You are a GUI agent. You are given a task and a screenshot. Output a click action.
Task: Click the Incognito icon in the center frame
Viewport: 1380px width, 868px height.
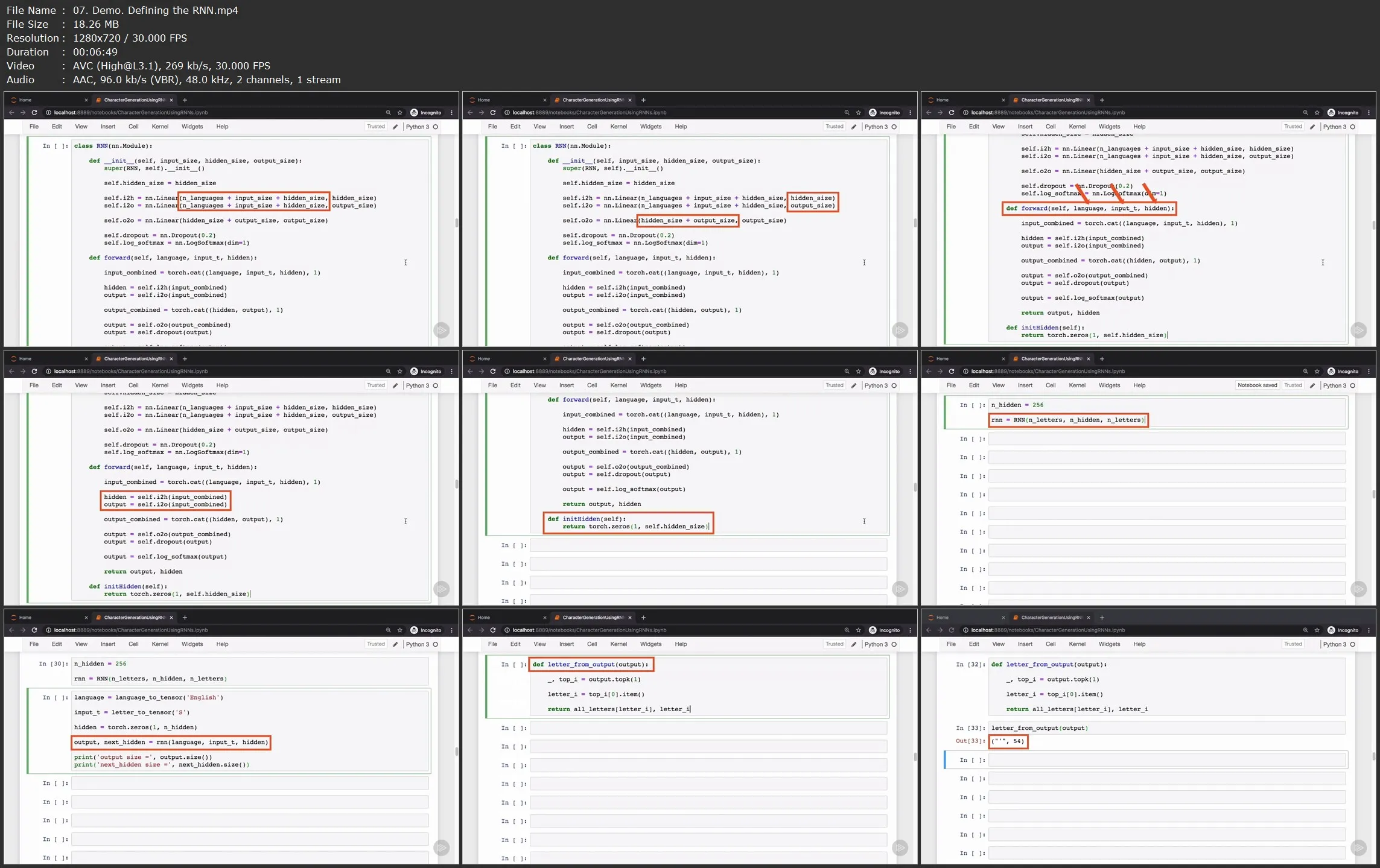(873, 372)
